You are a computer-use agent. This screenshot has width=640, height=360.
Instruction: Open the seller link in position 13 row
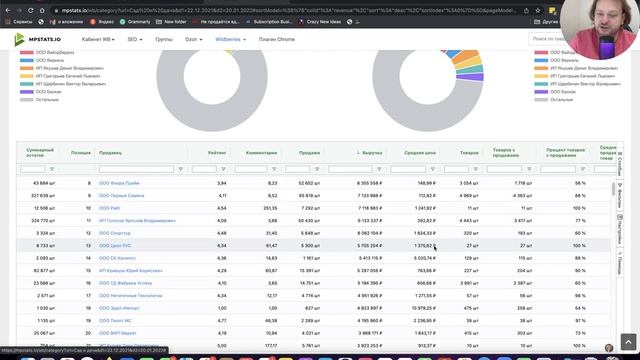click(115, 246)
